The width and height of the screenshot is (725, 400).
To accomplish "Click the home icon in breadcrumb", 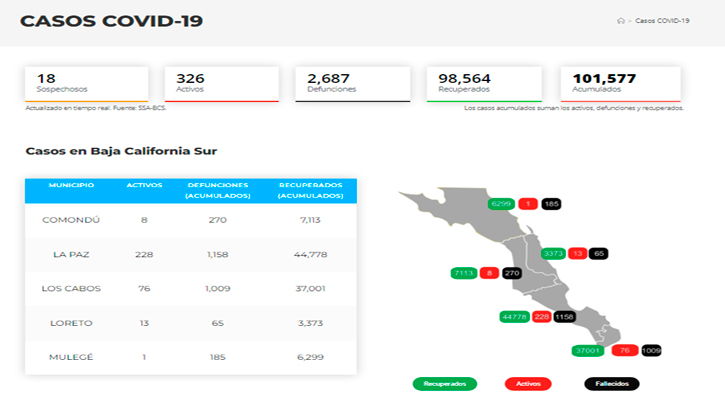I will coord(621,21).
